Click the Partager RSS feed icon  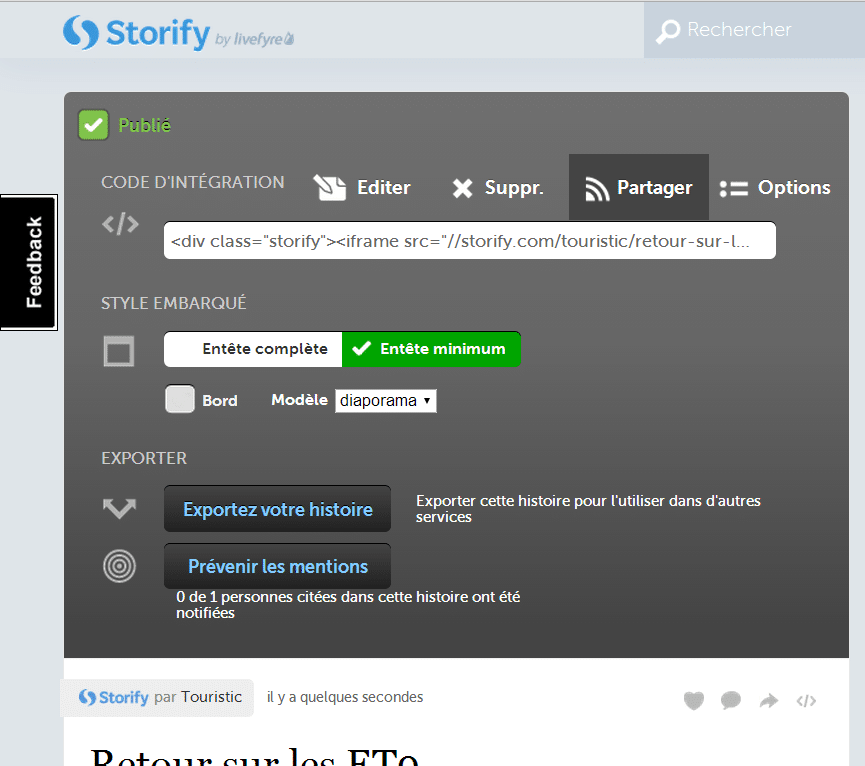pos(597,189)
